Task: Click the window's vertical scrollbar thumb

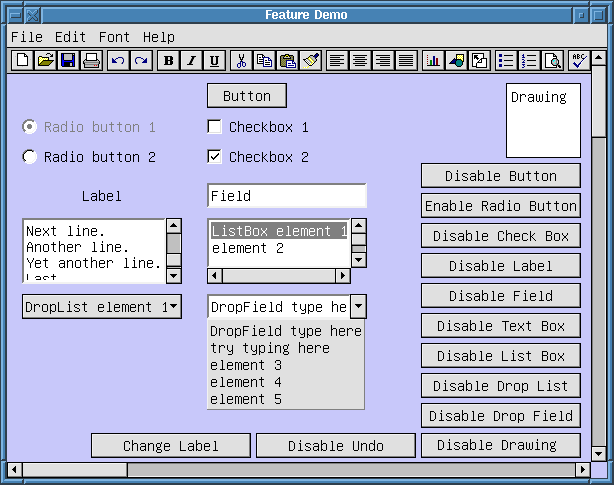Action: [x=599, y=101]
